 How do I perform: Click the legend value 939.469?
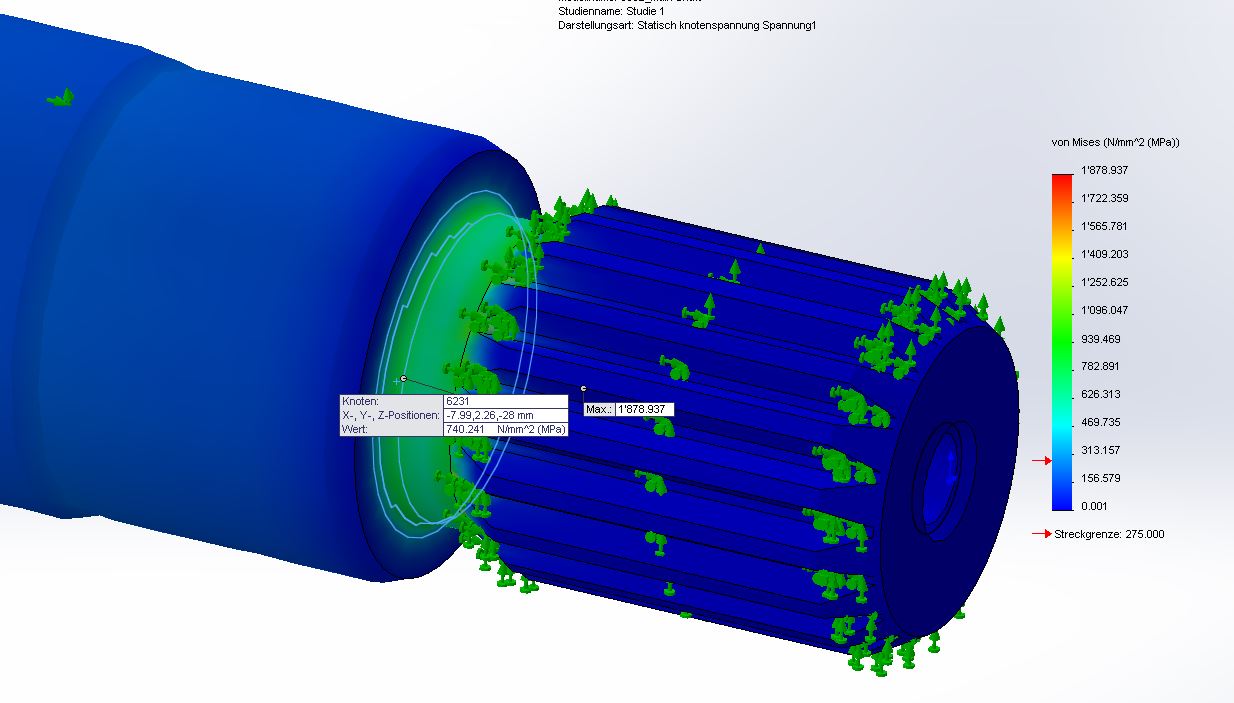[x=1101, y=339]
